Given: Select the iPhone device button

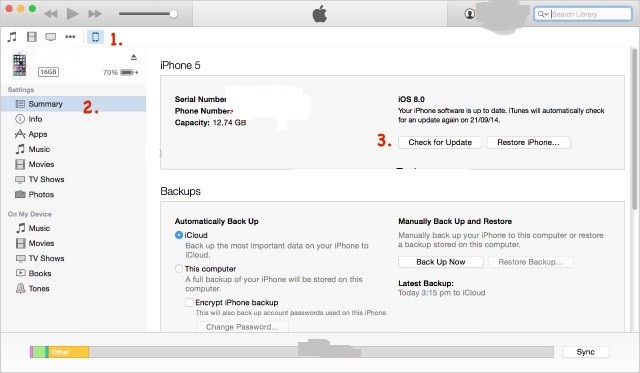Looking at the screenshot, I should point(95,37).
